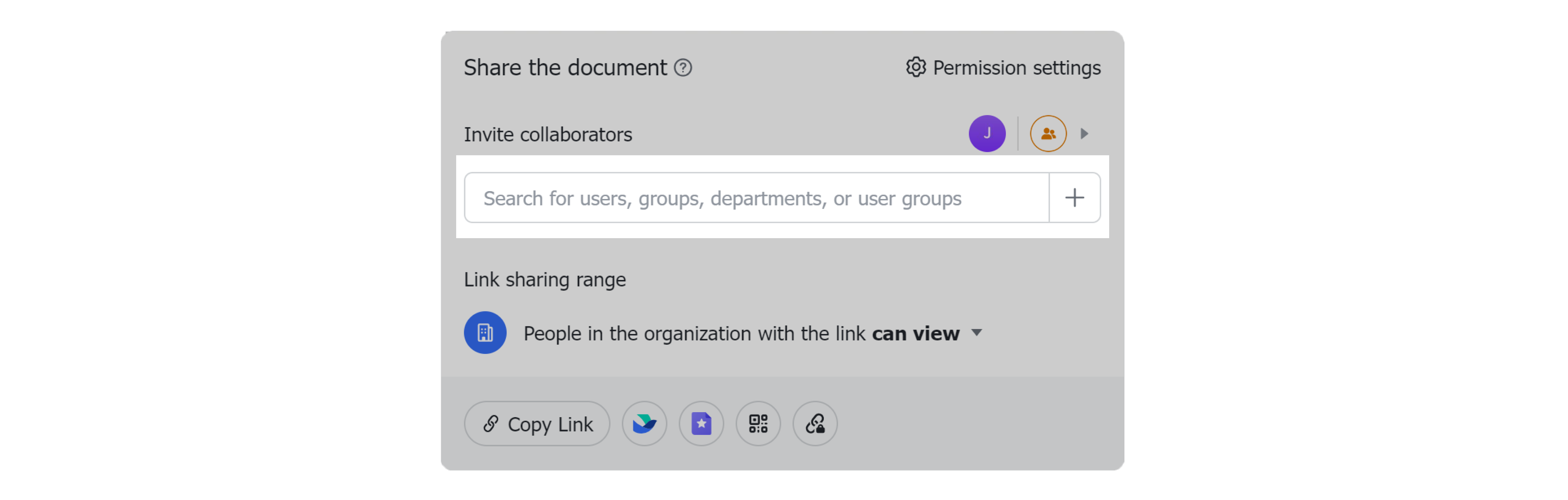The width and height of the screenshot is (1568, 500).
Task: Share the document through the Lark app icon
Action: (x=644, y=424)
